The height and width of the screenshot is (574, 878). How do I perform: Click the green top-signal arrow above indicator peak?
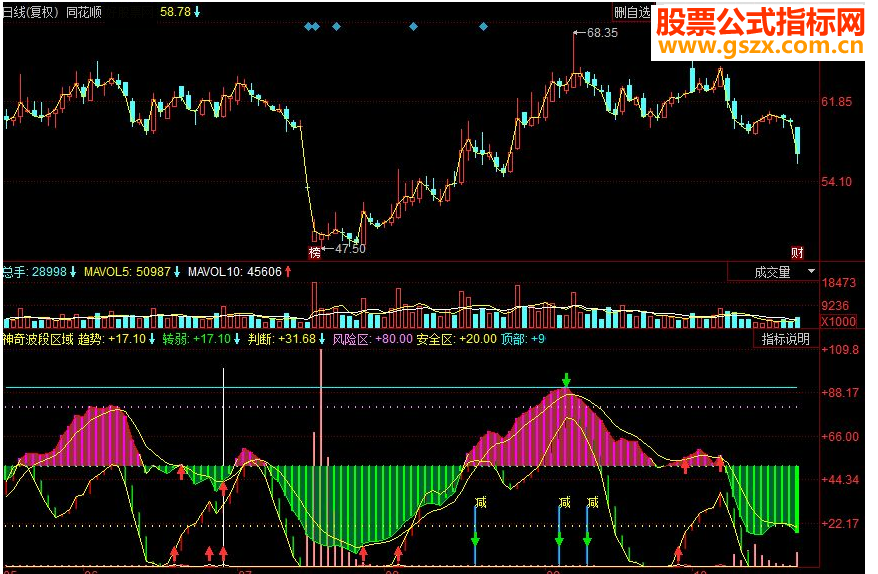point(567,379)
